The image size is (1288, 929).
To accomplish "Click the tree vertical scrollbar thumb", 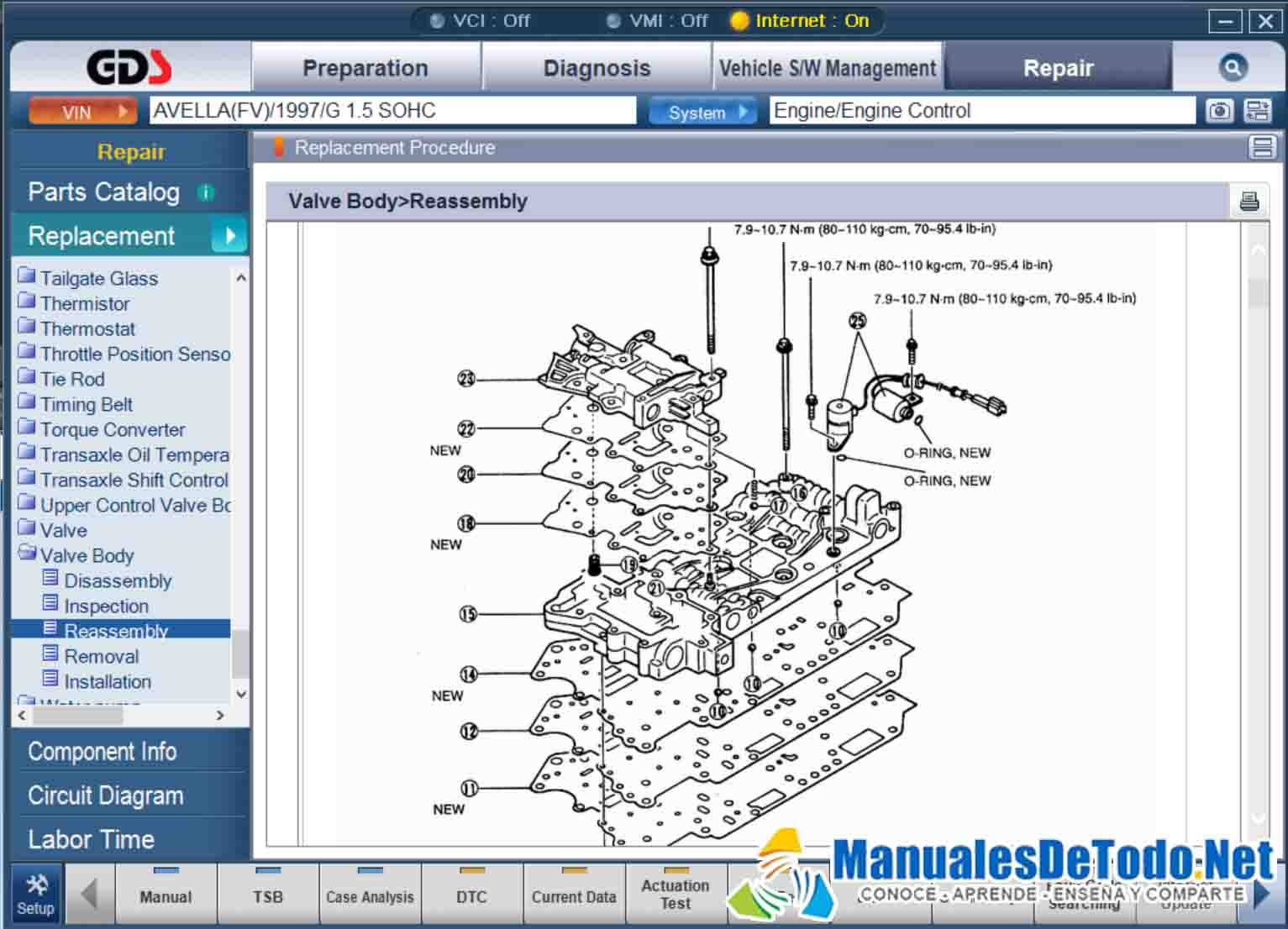I will 241,653.
